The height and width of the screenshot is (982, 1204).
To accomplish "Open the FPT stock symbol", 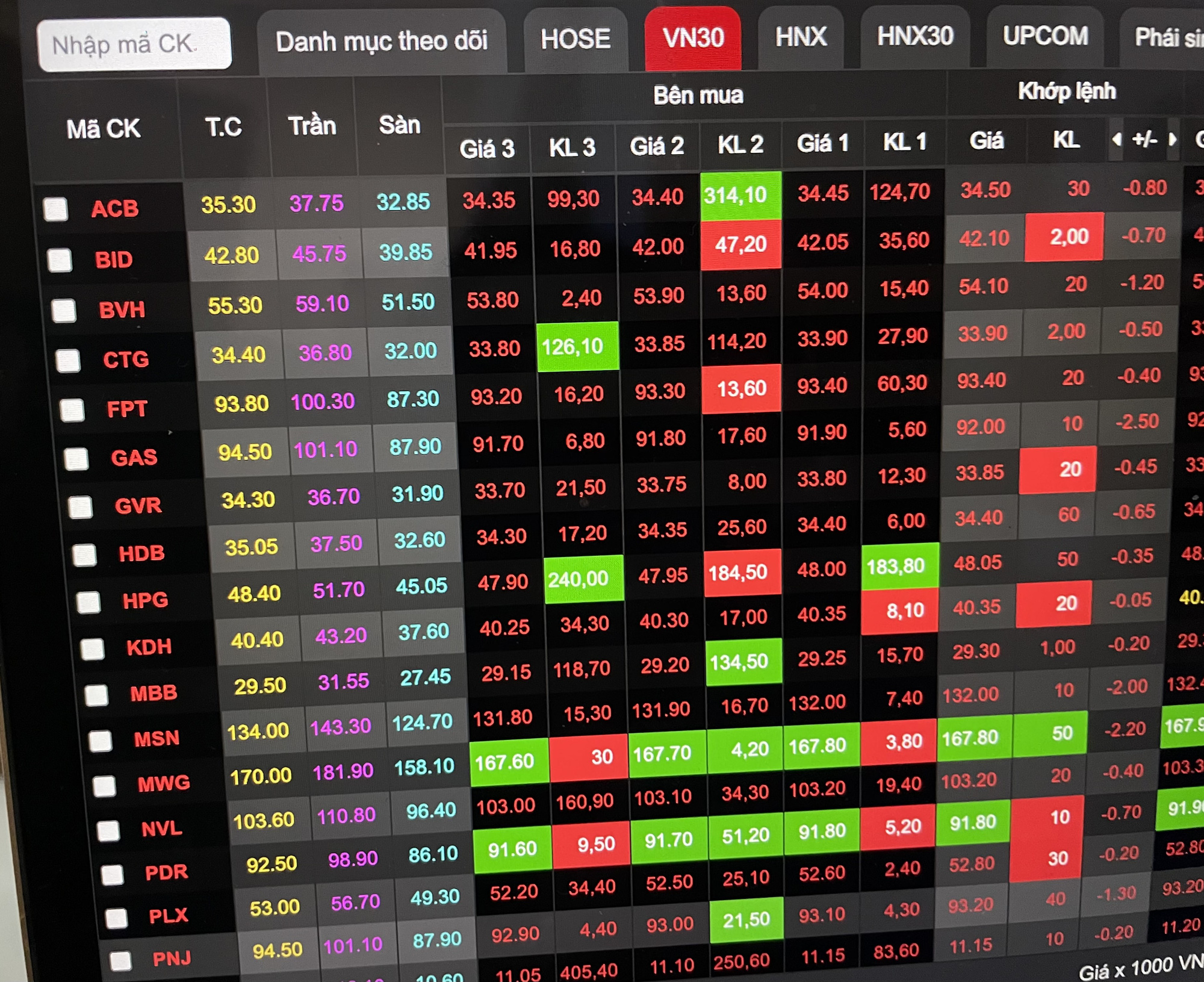I will pyautogui.click(x=127, y=409).
